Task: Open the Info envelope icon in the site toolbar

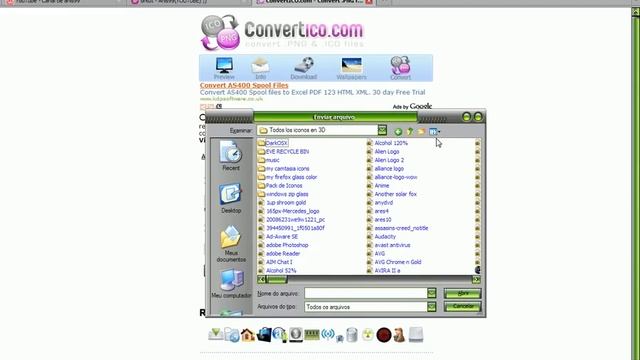Action: coord(260,68)
